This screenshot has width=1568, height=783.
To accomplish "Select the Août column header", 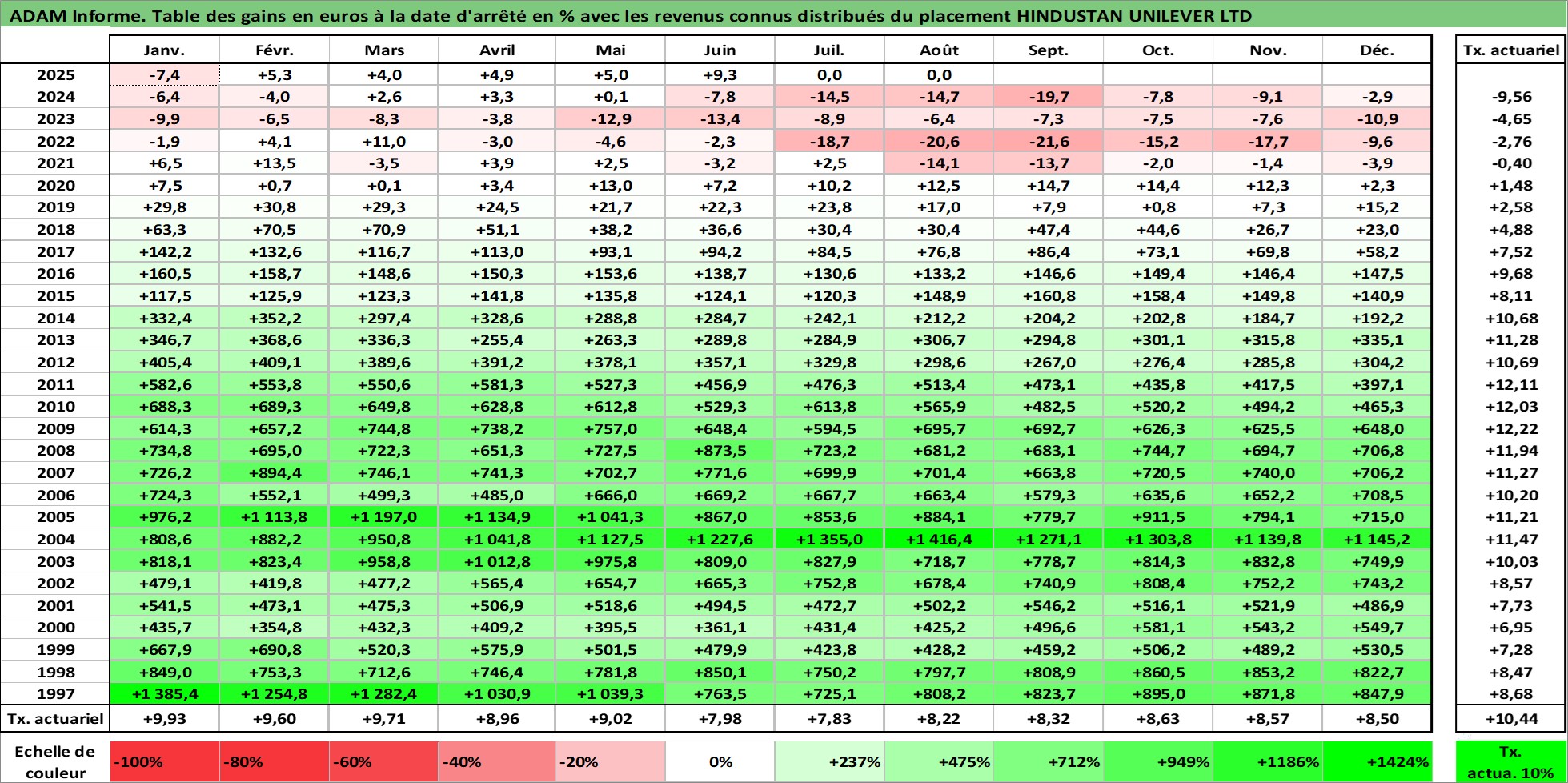I will coord(939,50).
